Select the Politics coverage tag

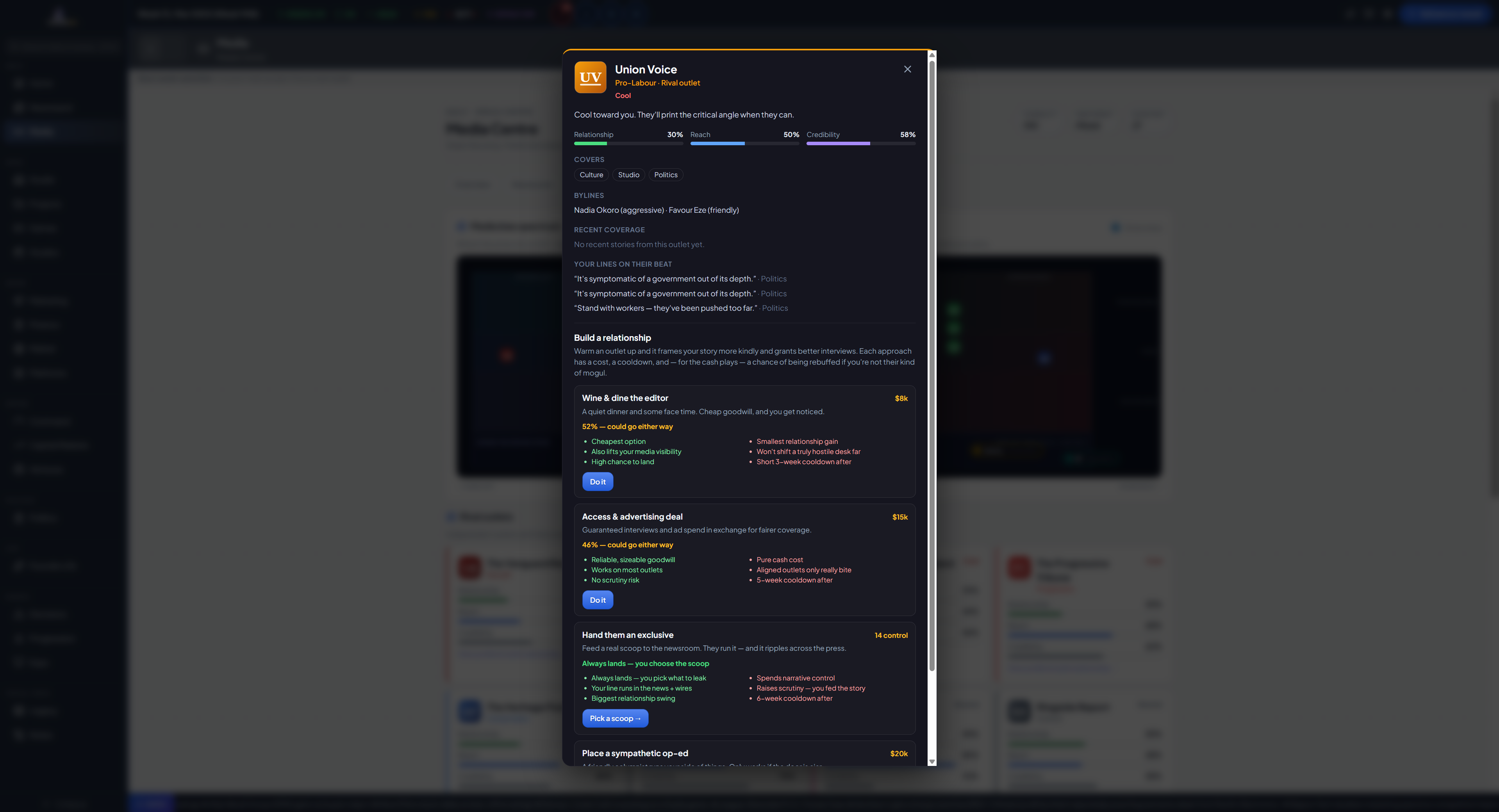click(x=666, y=175)
